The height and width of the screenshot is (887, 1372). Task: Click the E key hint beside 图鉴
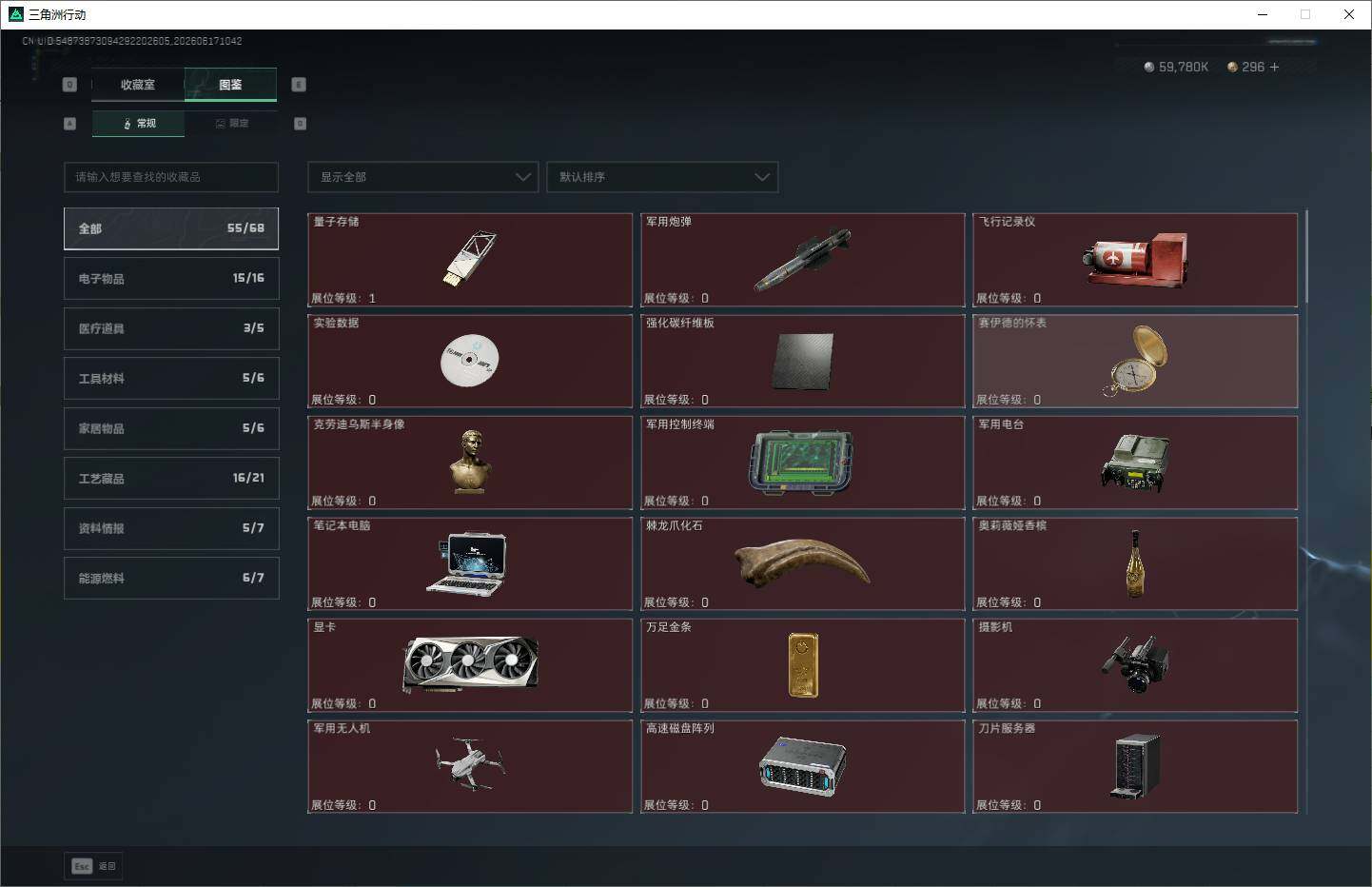299,85
